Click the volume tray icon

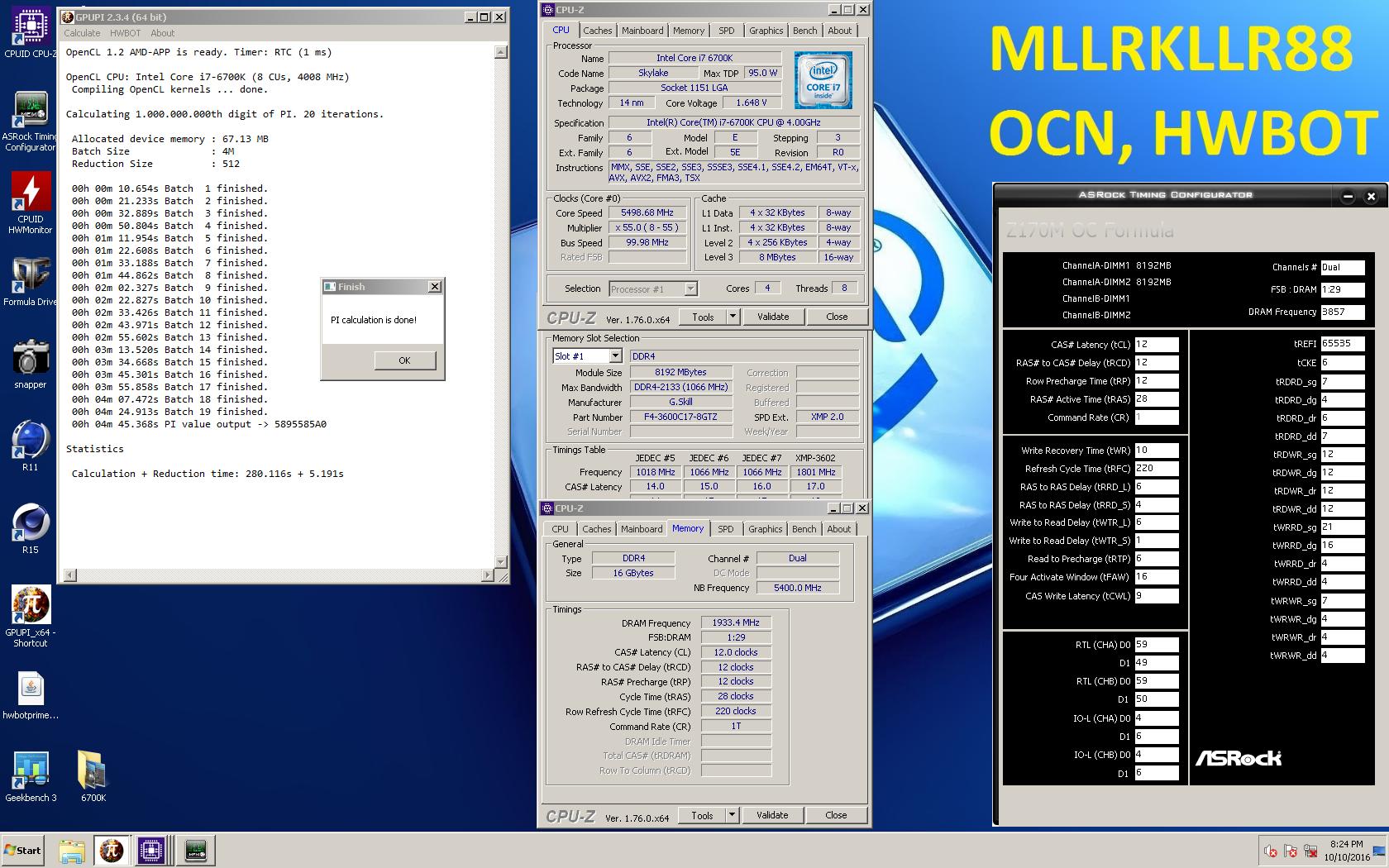point(1271,851)
